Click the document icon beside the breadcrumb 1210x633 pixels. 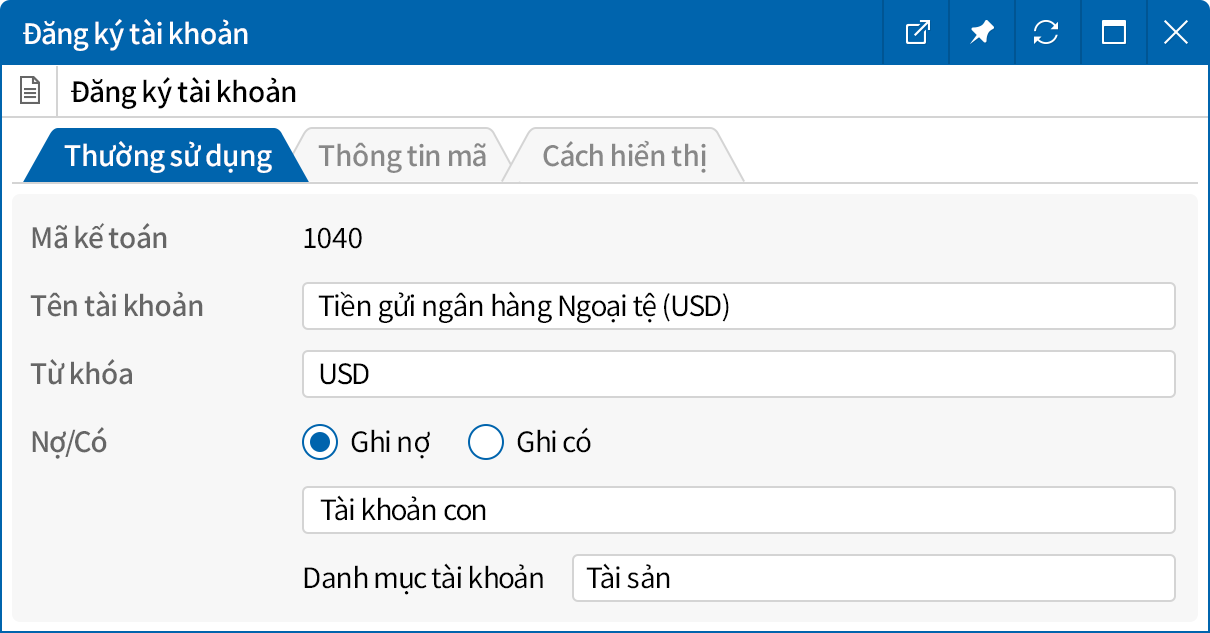point(30,90)
